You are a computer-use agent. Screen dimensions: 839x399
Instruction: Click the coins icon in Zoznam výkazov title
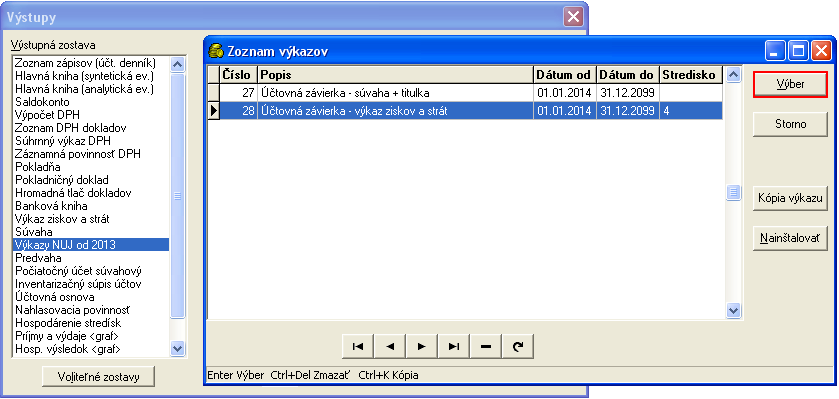pos(216,51)
